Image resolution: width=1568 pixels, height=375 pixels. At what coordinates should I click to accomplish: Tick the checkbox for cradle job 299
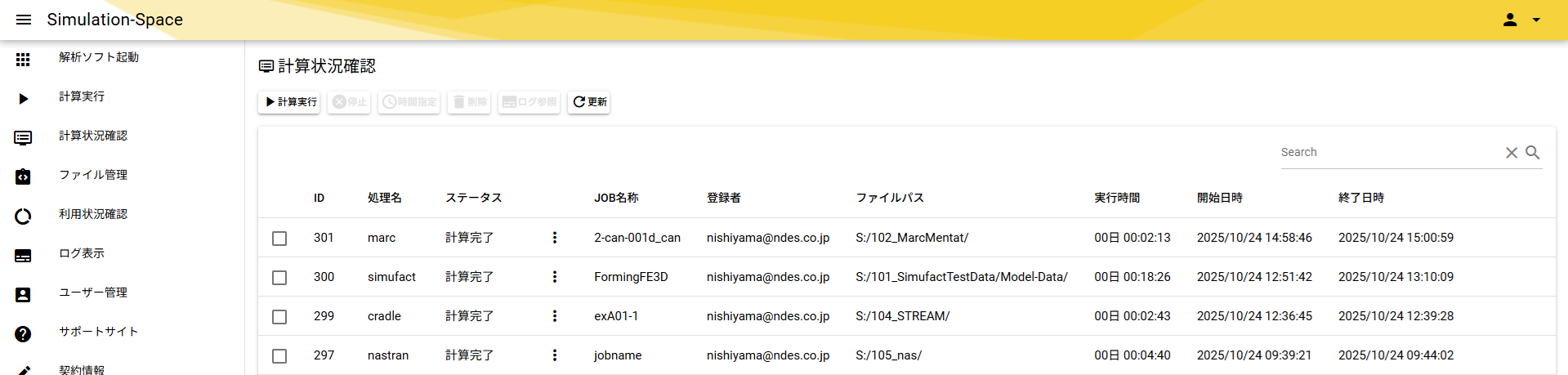click(279, 317)
